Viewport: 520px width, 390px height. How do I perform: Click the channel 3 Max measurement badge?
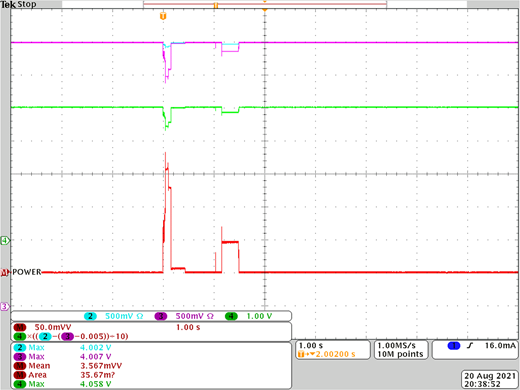[20, 357]
